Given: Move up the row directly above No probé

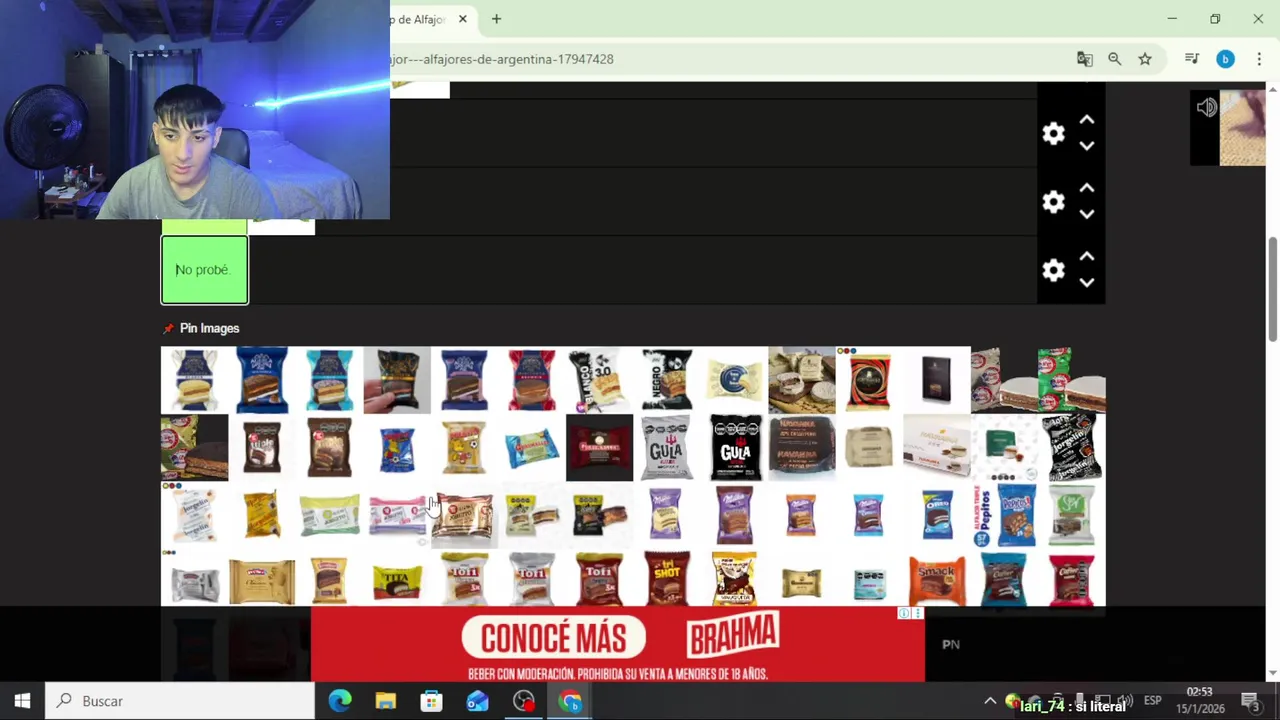Looking at the screenshot, I should click(1087, 188).
